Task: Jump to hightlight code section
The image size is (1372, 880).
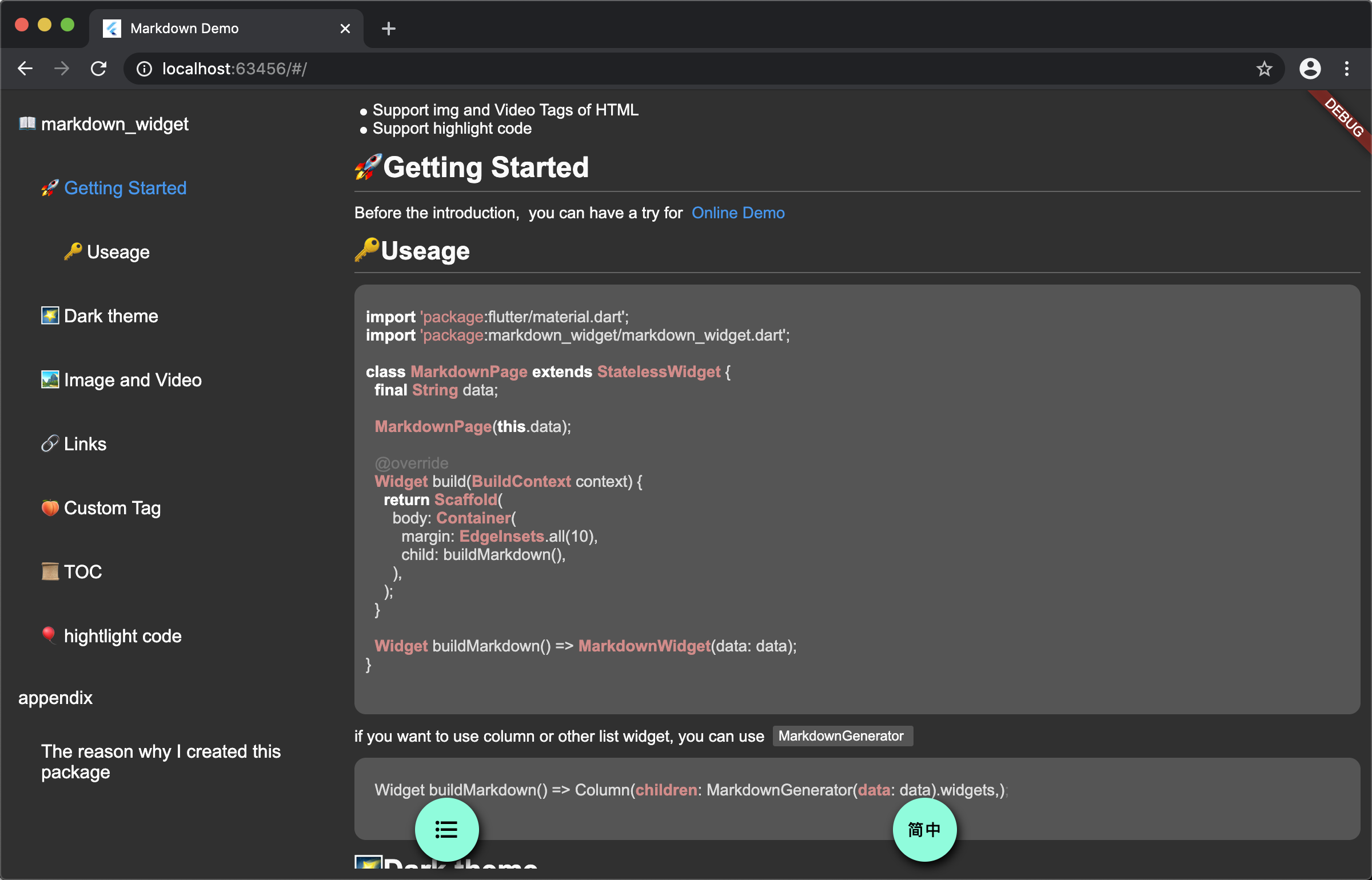Action: click(122, 636)
